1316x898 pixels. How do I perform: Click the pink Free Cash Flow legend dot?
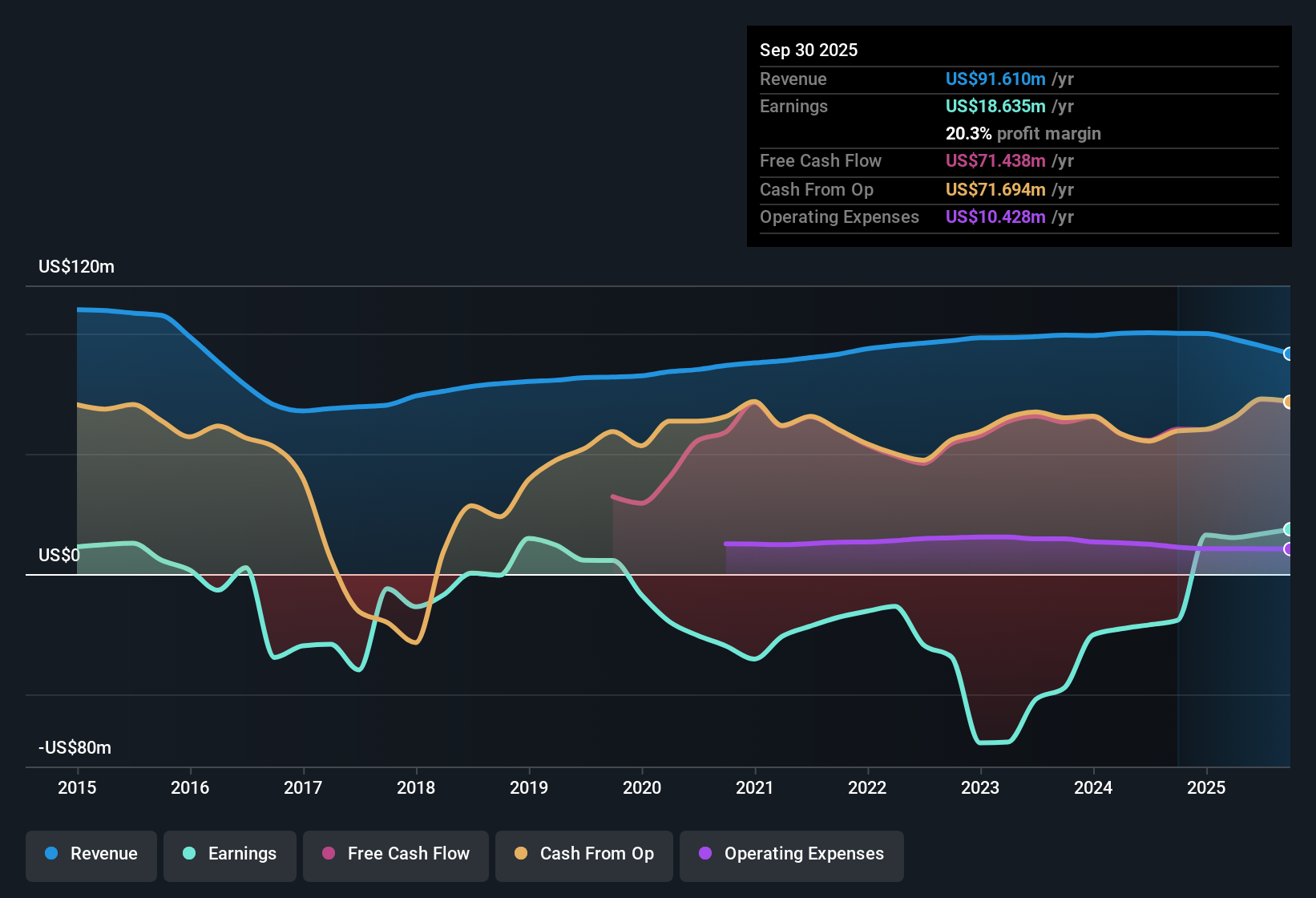click(328, 855)
